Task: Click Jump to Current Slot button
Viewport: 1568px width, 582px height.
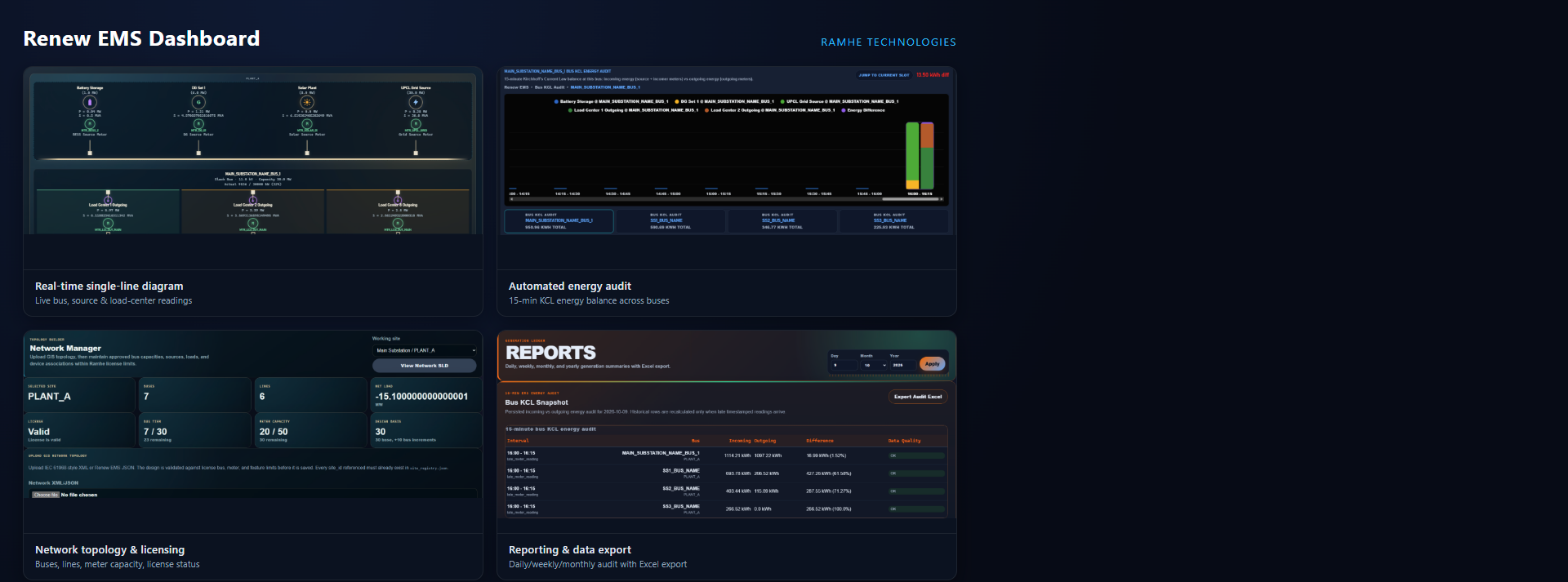Action: [x=884, y=75]
